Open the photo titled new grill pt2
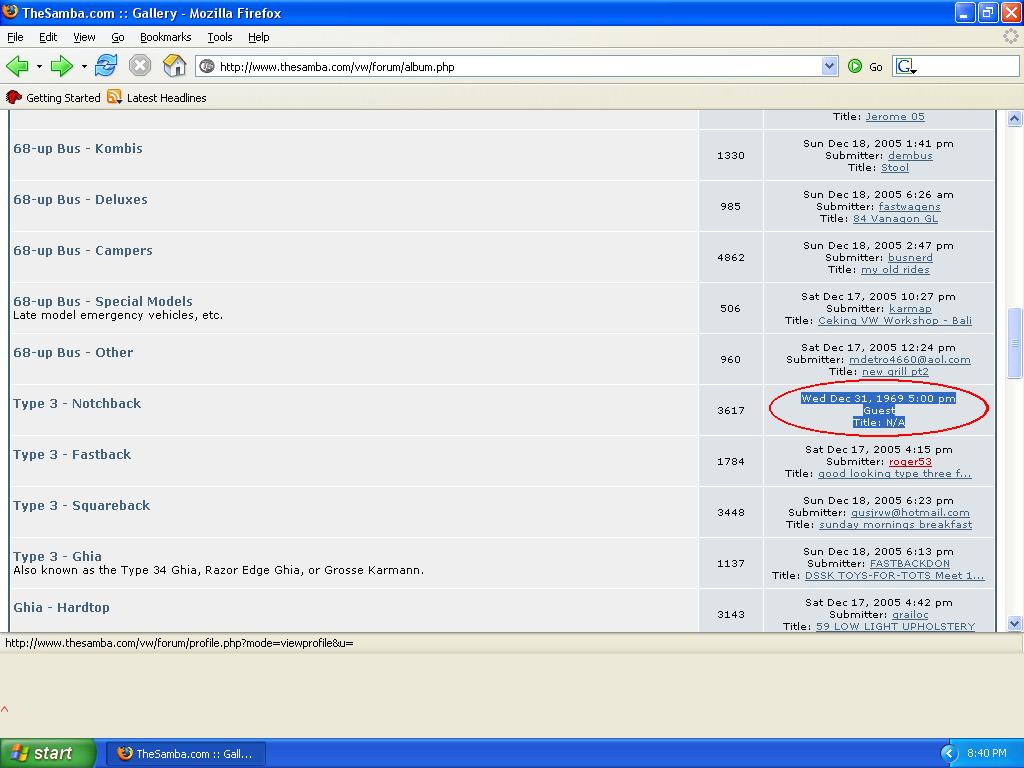The image size is (1024, 768). point(895,371)
